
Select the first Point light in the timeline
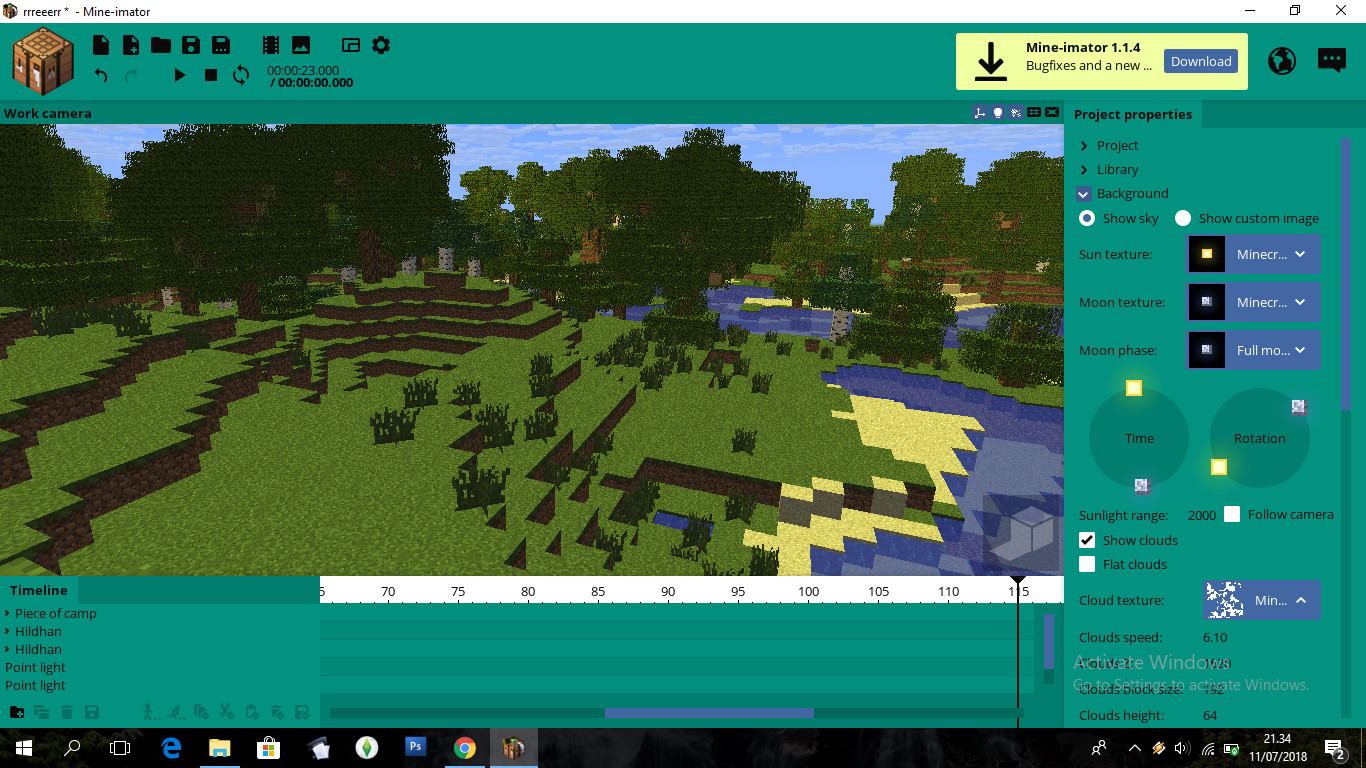tap(35, 667)
